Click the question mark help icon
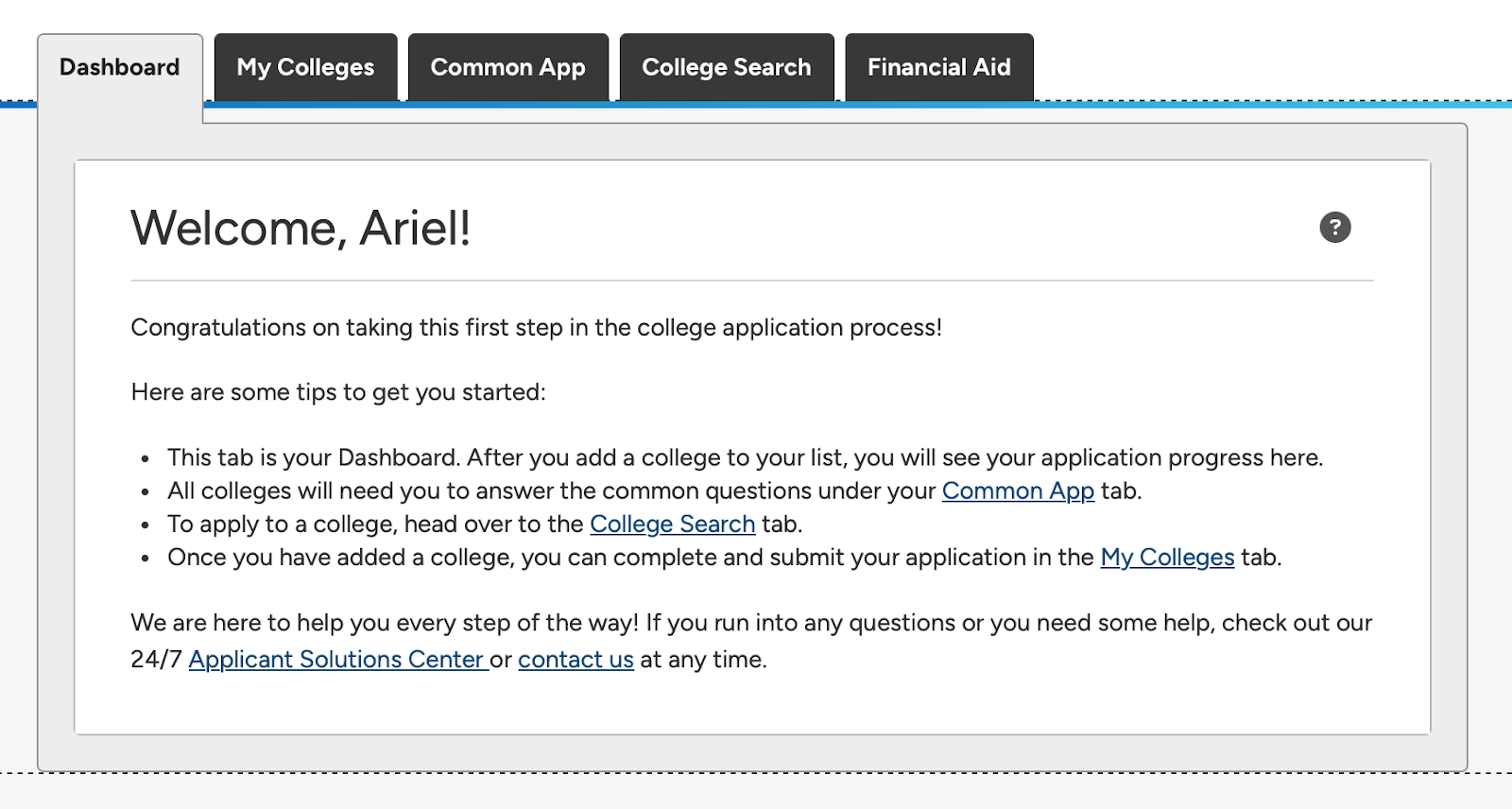Image resolution: width=1512 pixels, height=809 pixels. click(1334, 228)
